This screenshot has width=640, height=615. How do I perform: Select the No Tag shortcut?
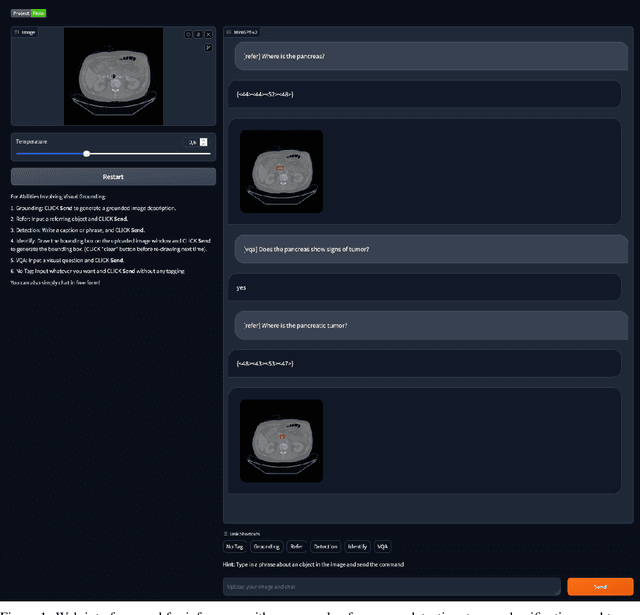(235, 546)
